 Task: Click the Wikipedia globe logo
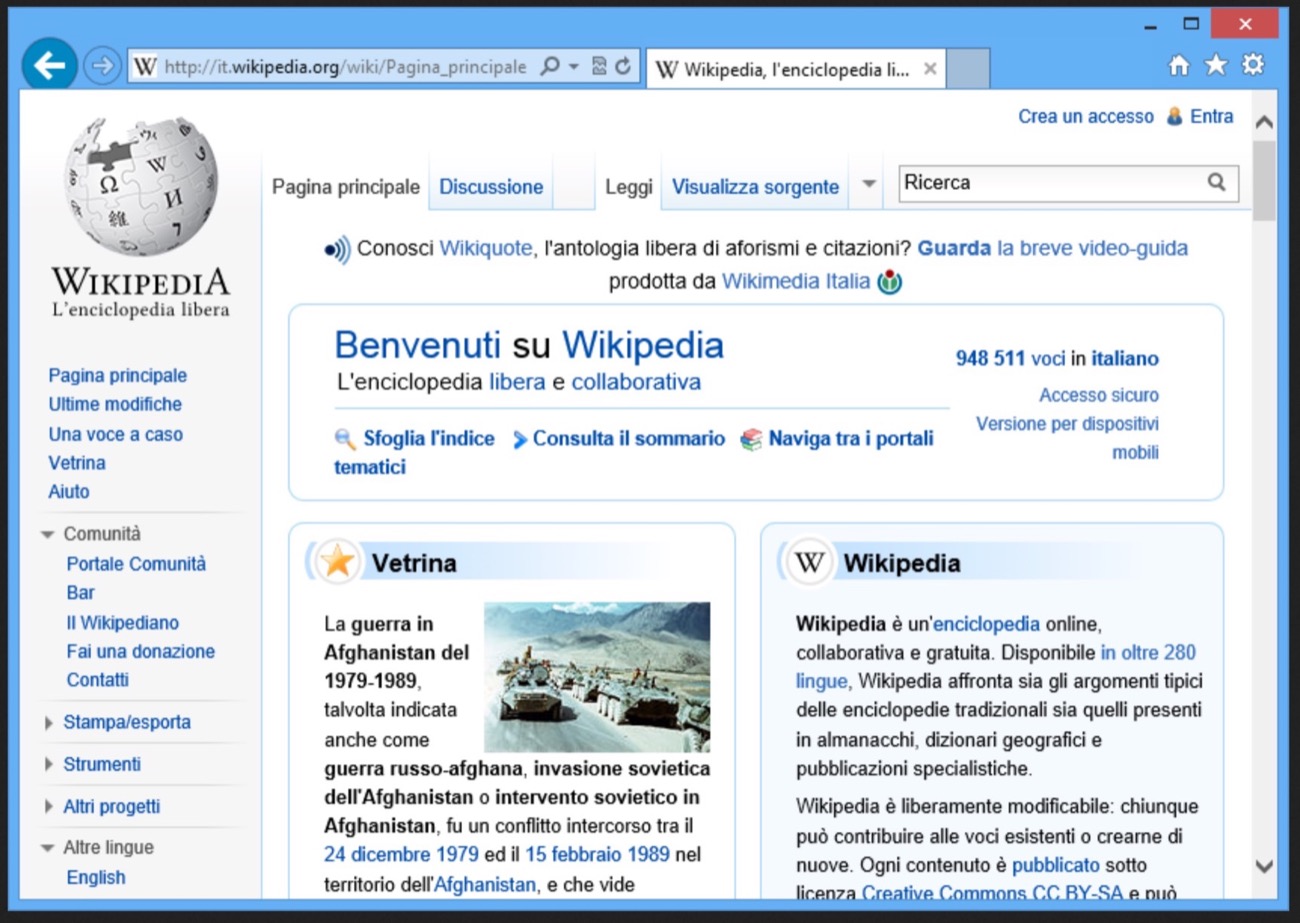pos(141,186)
